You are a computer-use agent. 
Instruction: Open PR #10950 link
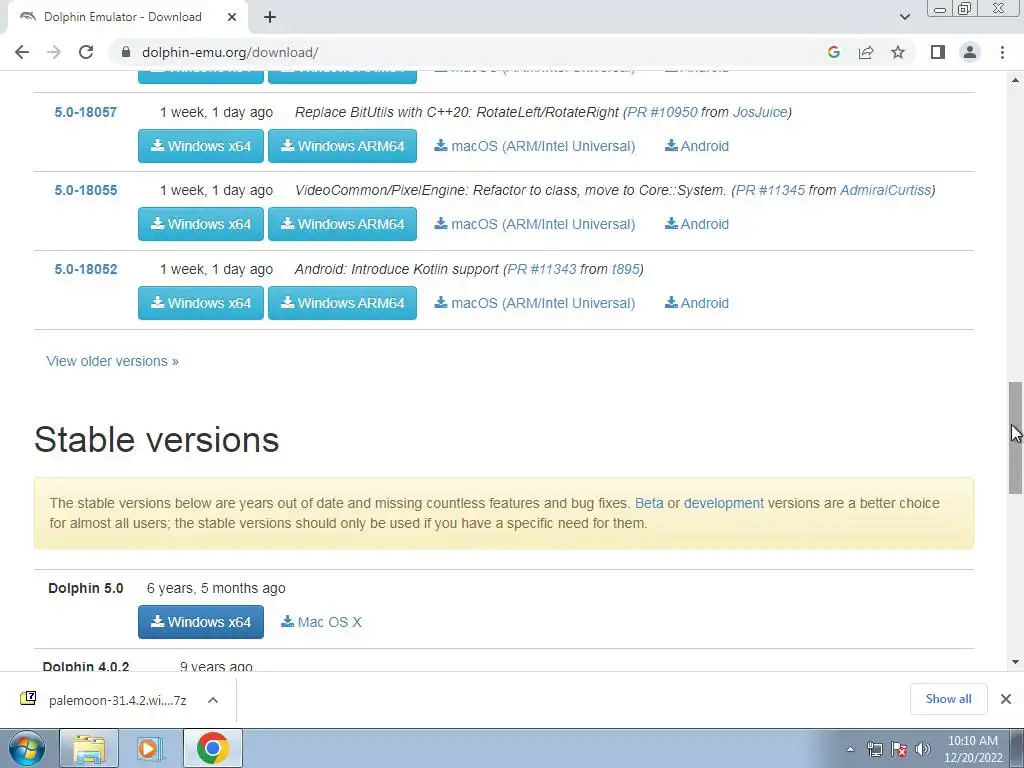tap(662, 112)
